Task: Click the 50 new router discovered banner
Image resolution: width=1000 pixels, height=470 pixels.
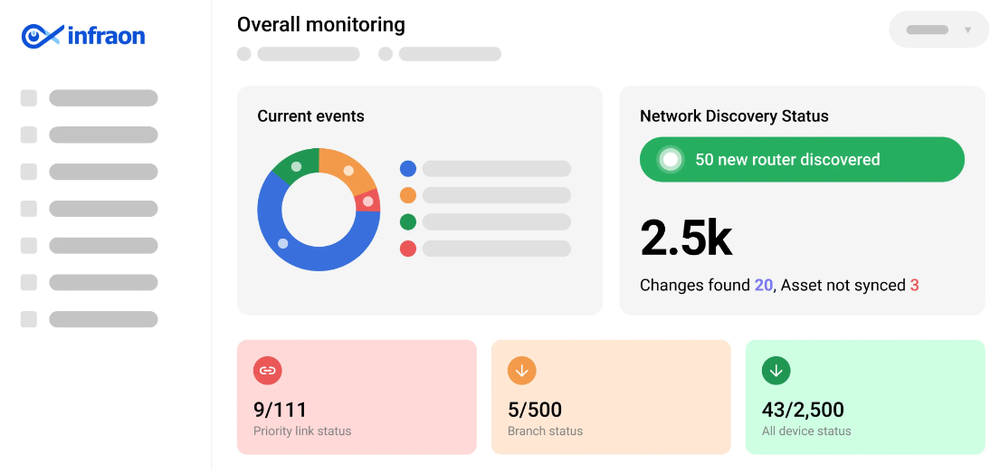Action: (802, 159)
